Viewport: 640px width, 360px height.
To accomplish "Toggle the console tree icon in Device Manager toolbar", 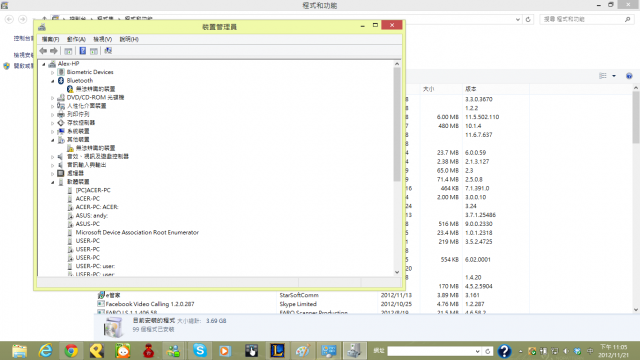I will pyautogui.click(x=68, y=51).
